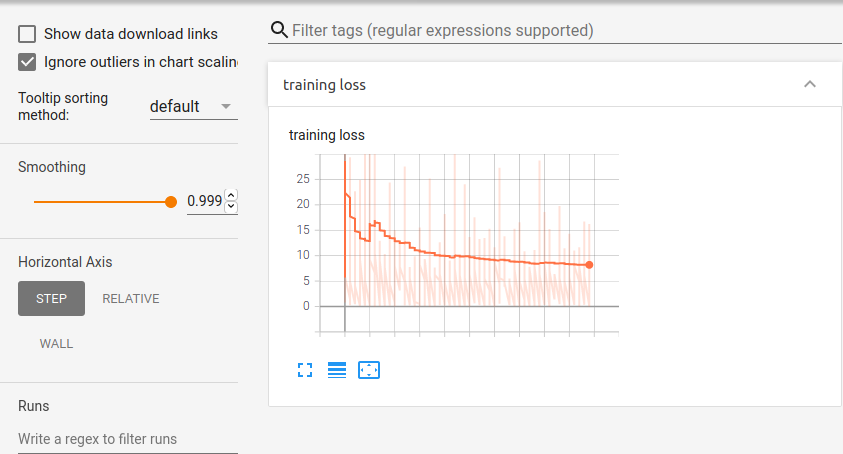This screenshot has width=843, height=454.
Task: Expand the training loss chart to full size
Action: tap(305, 370)
